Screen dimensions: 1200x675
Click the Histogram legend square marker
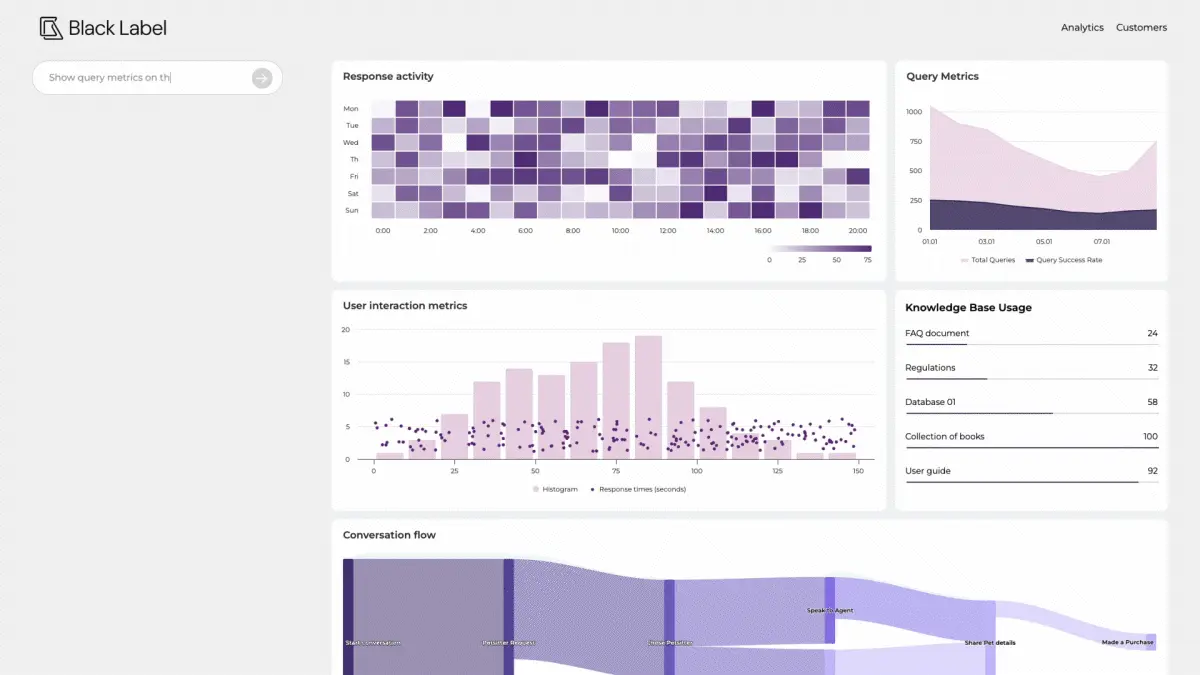tap(535, 489)
